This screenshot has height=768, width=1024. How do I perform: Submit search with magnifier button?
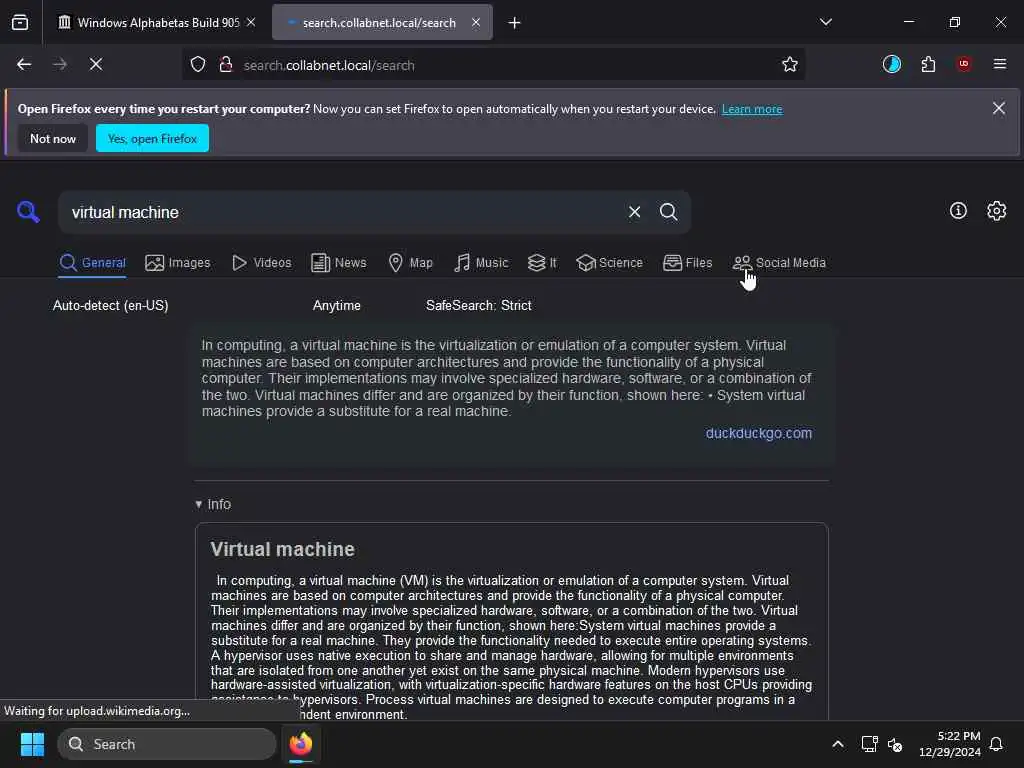click(668, 212)
